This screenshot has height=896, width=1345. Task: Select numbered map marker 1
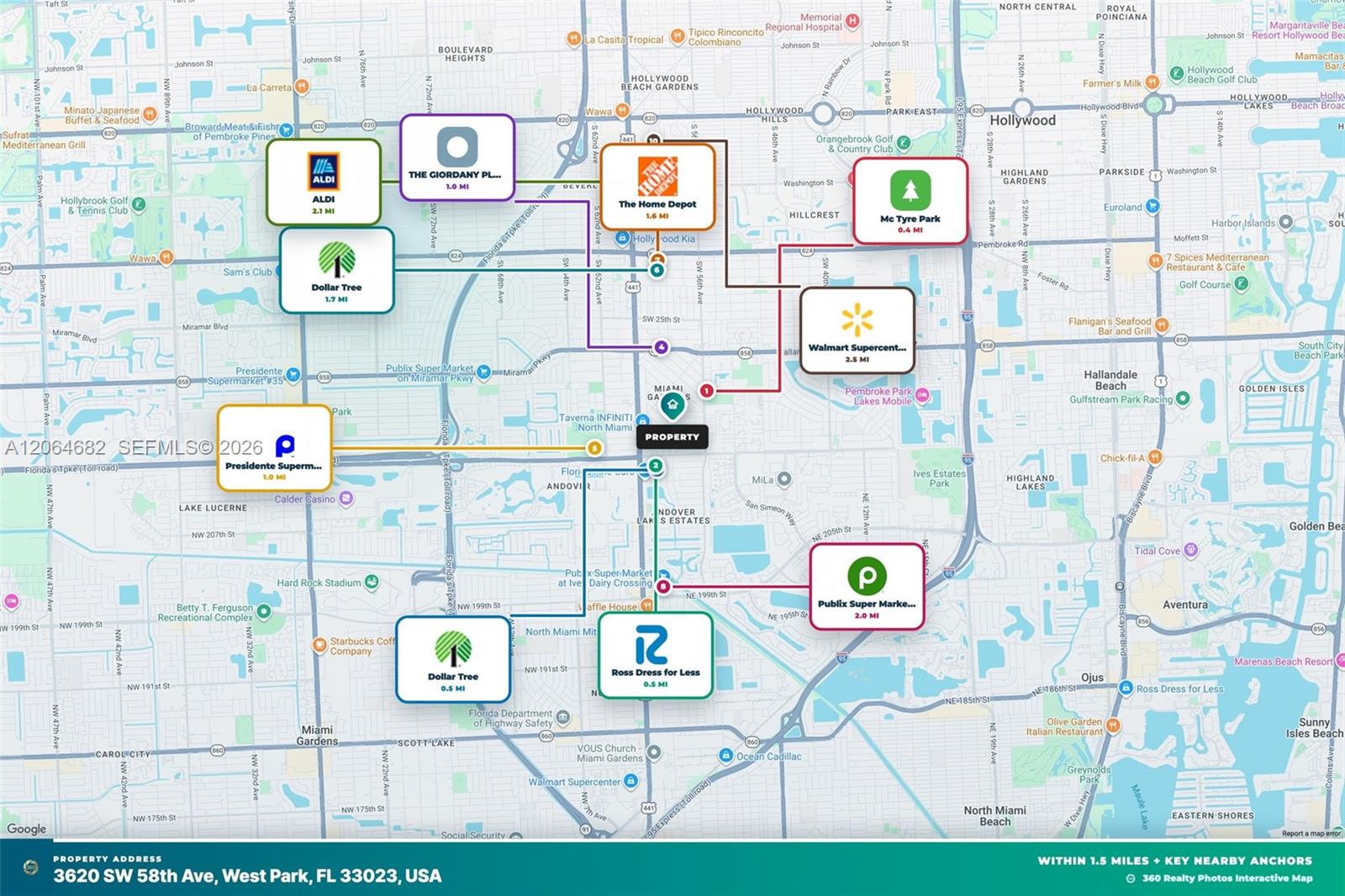click(x=707, y=390)
